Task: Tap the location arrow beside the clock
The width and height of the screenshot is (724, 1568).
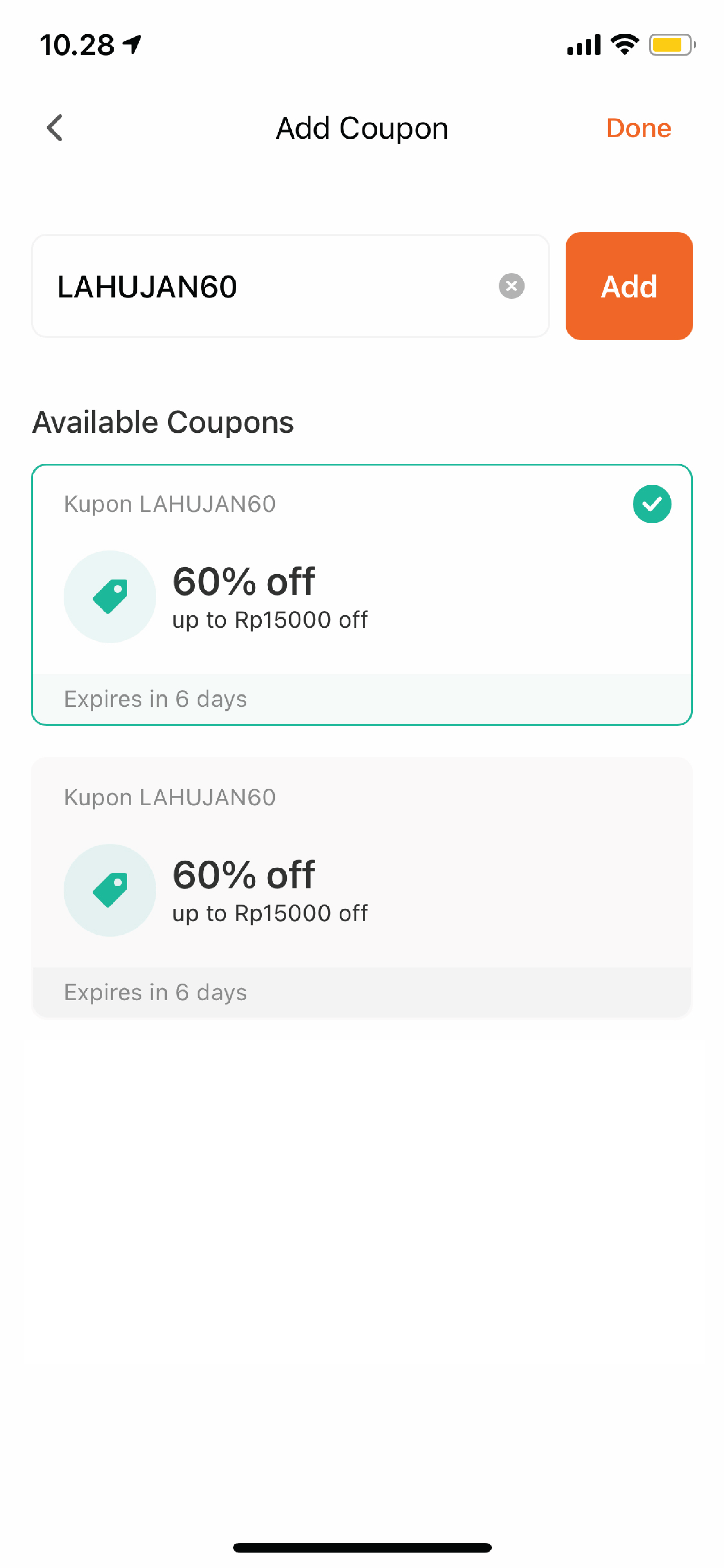Action: pyautogui.click(x=132, y=44)
